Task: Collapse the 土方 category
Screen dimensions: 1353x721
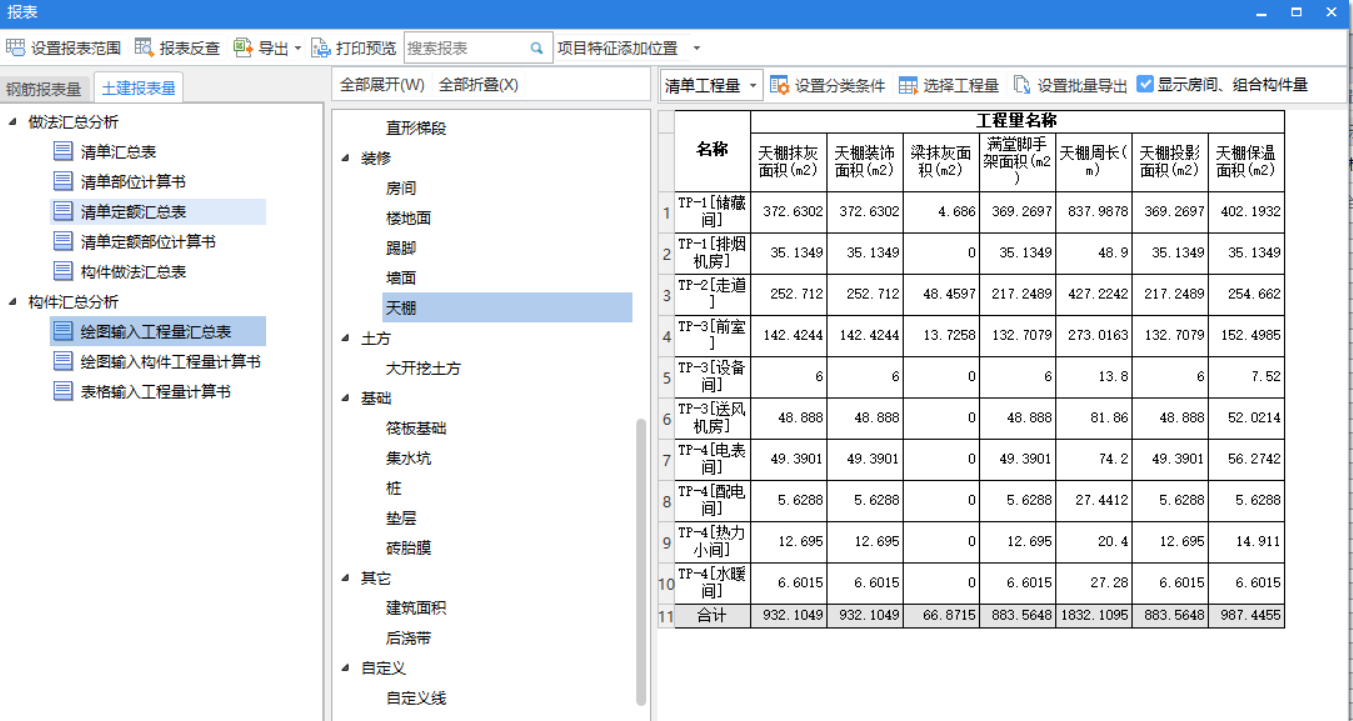Action: 345,339
